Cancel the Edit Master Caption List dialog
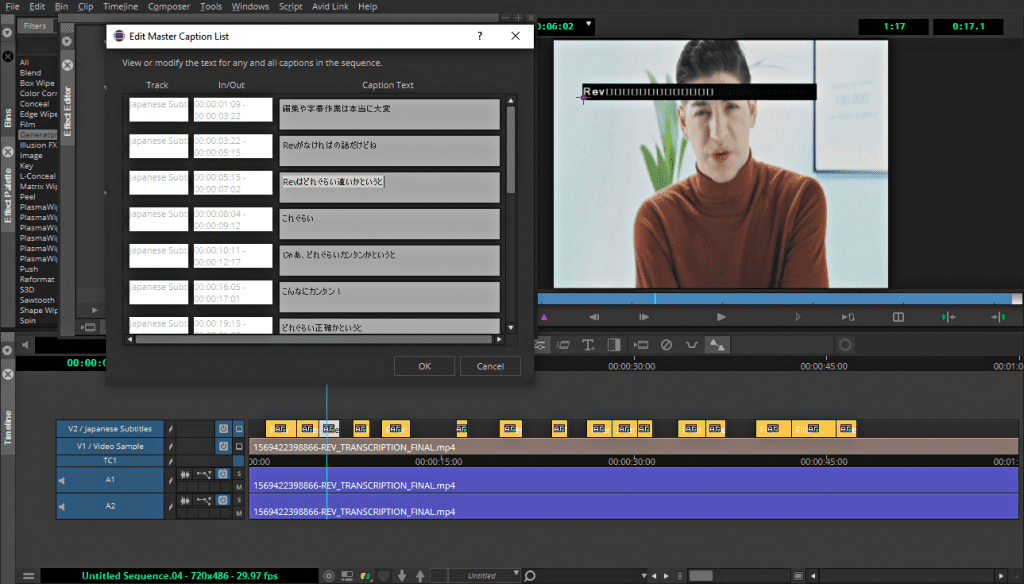Screen dimensions: 1024x584 pos(490,366)
